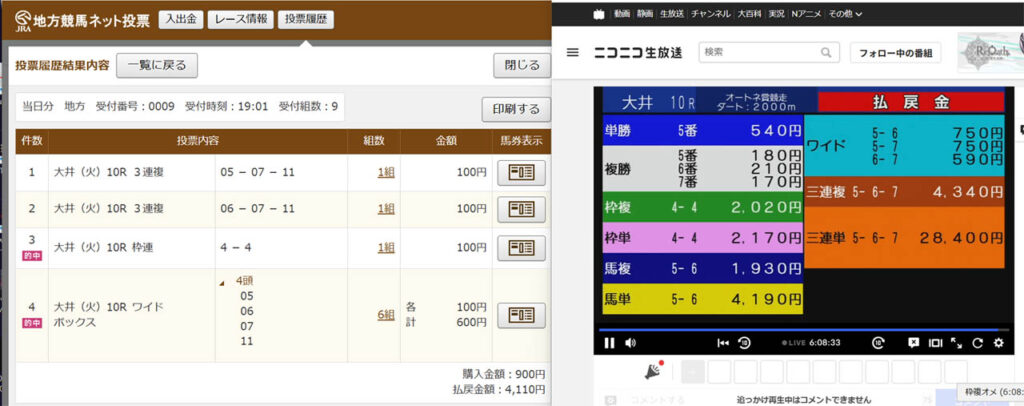
Task: Reload the video player
Action: pyautogui.click(x=977, y=343)
